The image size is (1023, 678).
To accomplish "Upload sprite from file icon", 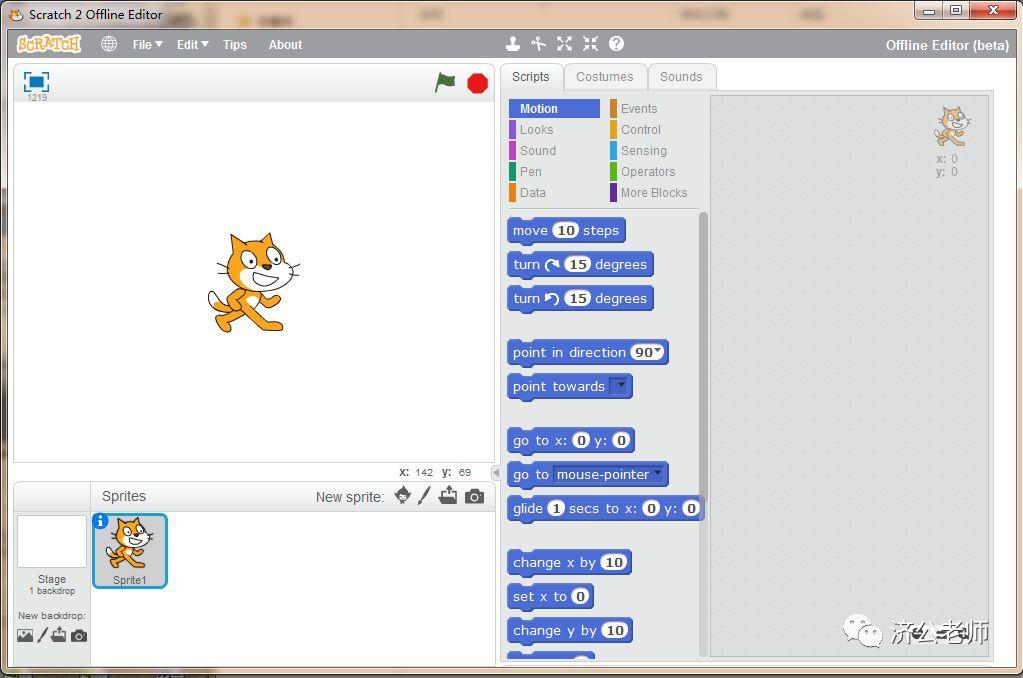I will (448, 496).
